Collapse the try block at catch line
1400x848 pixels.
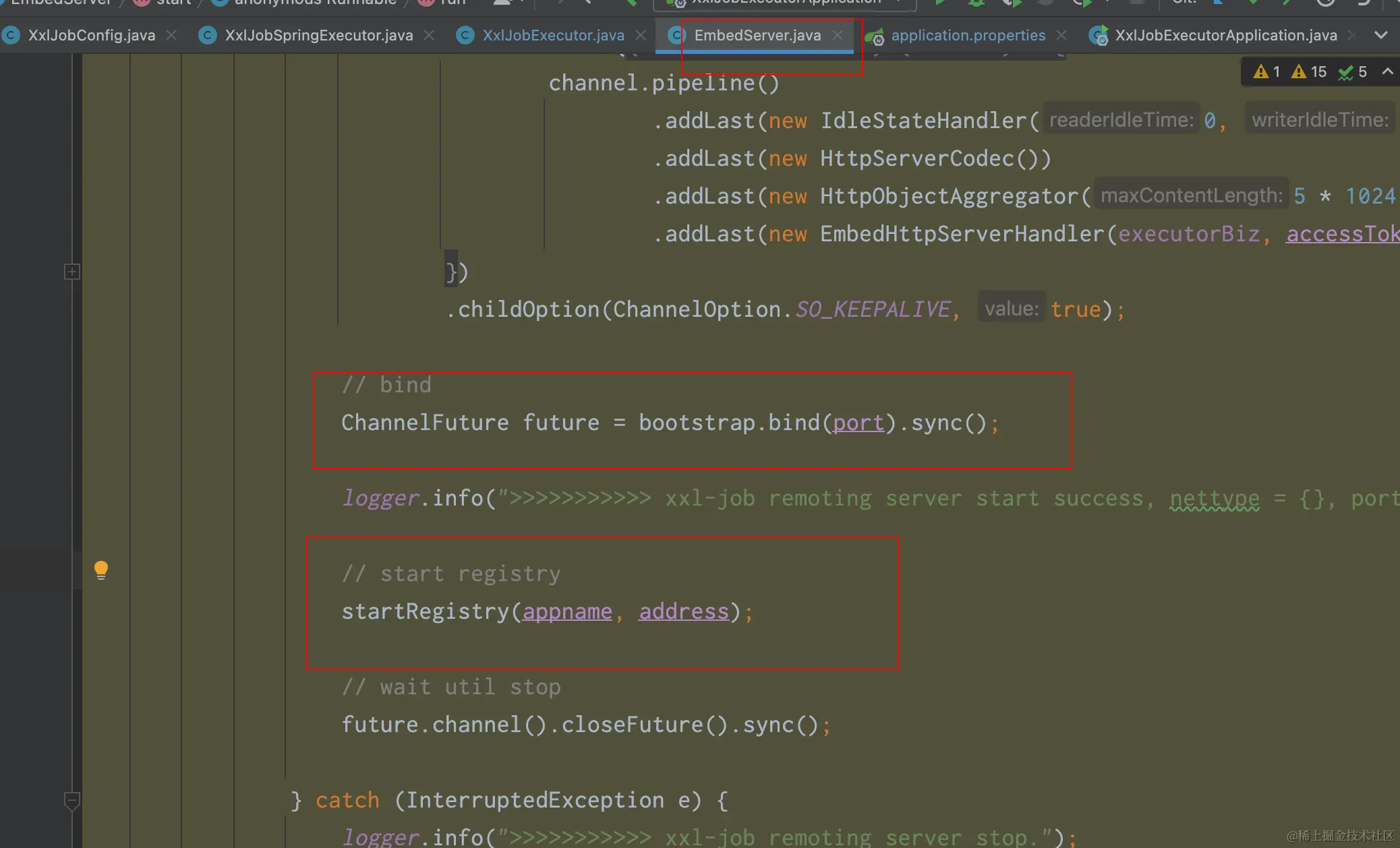pyautogui.click(x=72, y=800)
